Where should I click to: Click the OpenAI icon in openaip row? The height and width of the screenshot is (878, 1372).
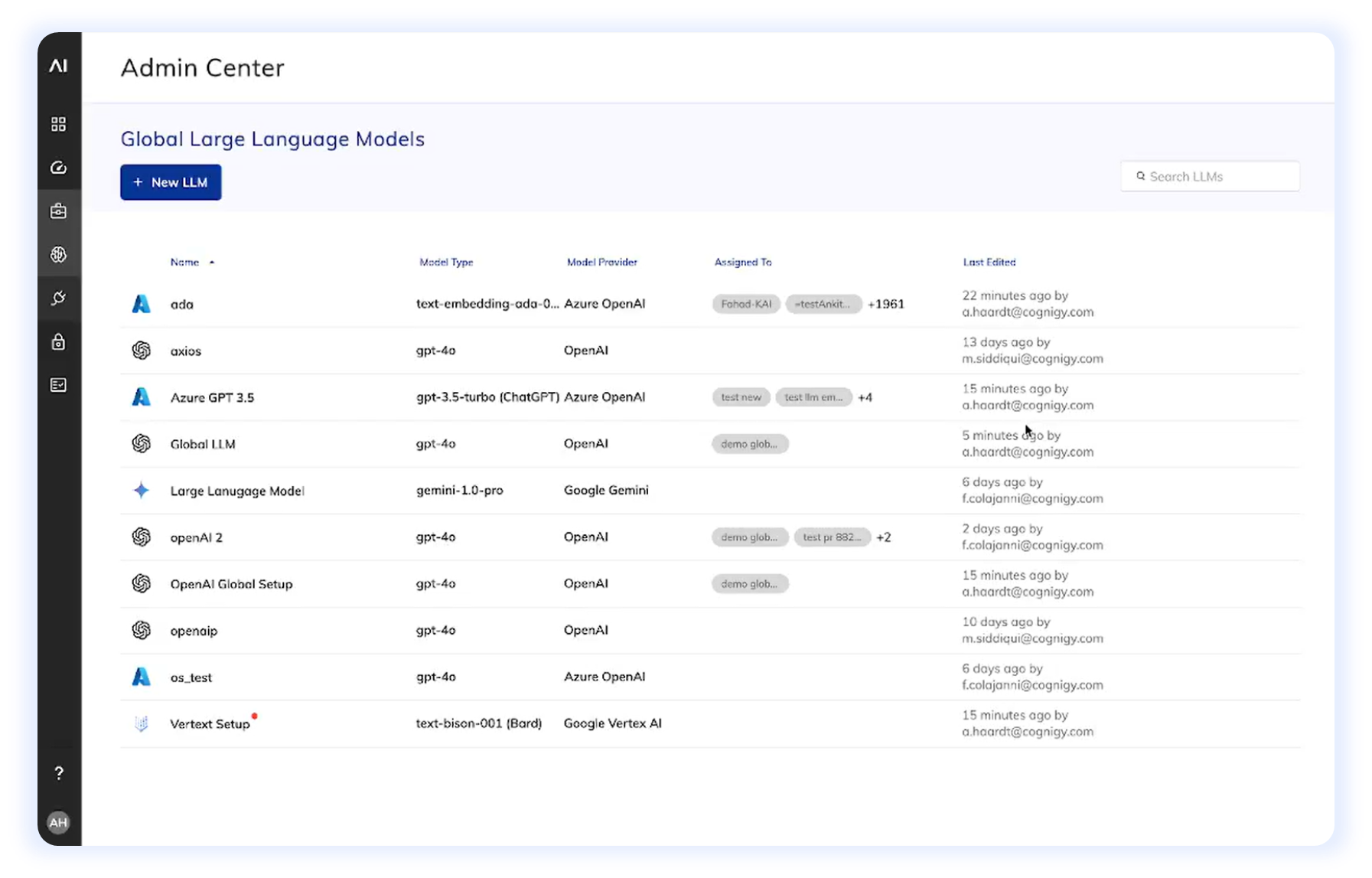point(141,631)
